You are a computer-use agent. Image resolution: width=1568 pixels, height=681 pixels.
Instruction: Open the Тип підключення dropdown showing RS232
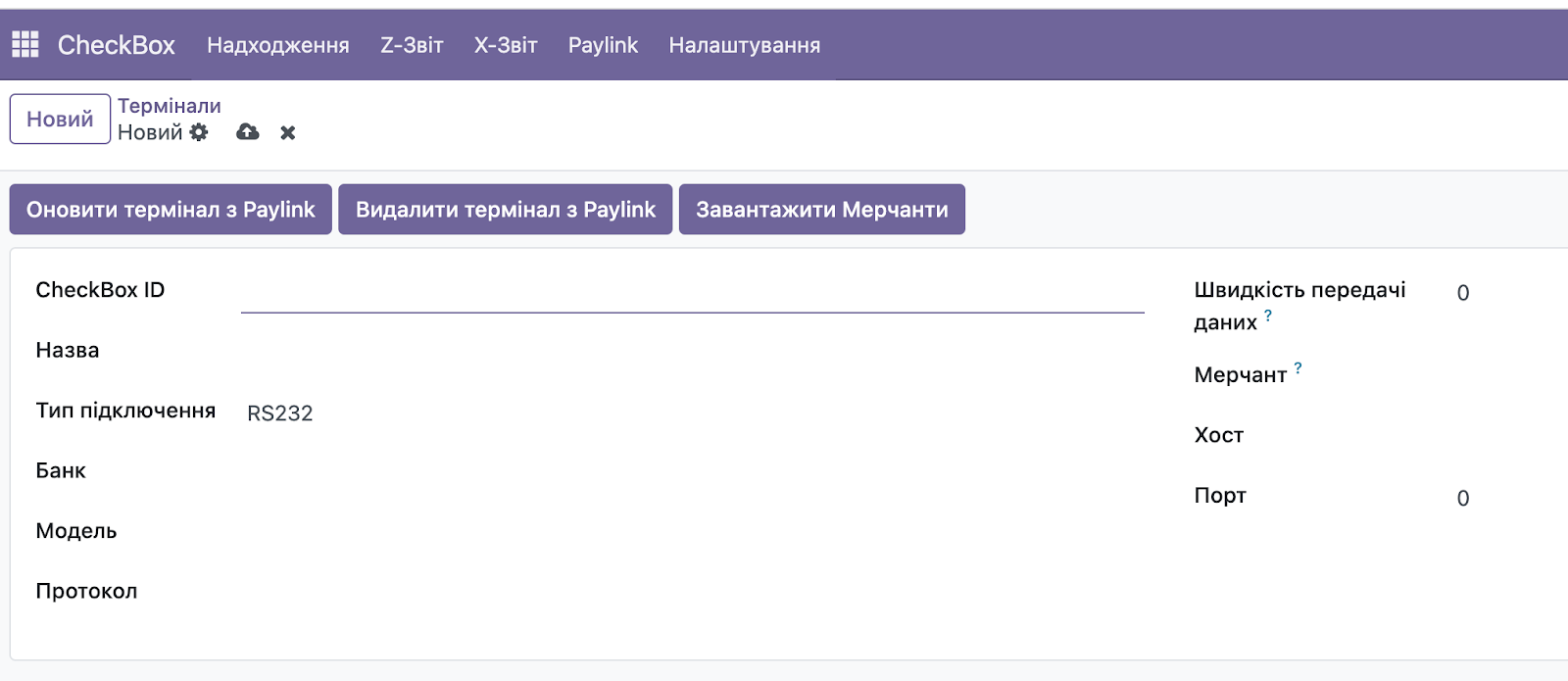point(692,413)
